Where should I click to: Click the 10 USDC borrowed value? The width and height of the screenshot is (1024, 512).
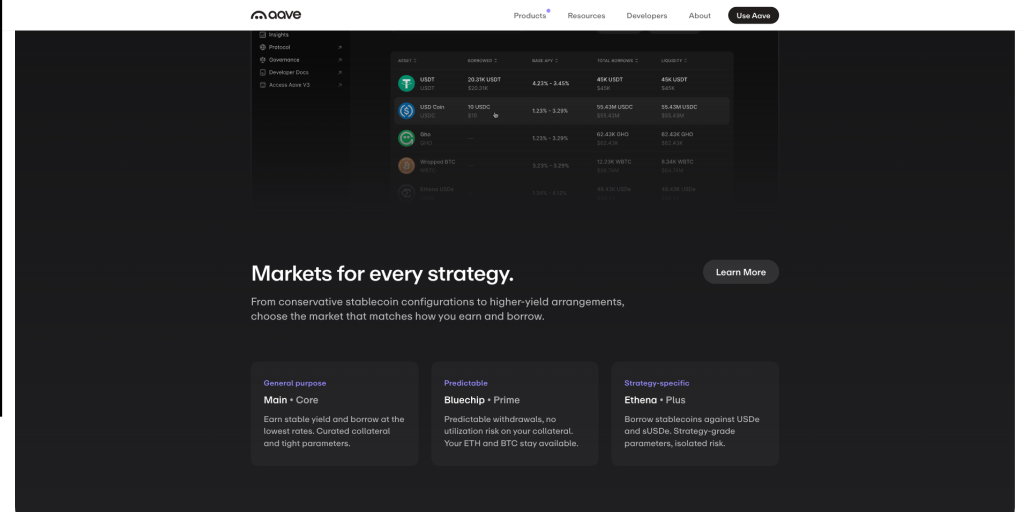click(x=479, y=107)
